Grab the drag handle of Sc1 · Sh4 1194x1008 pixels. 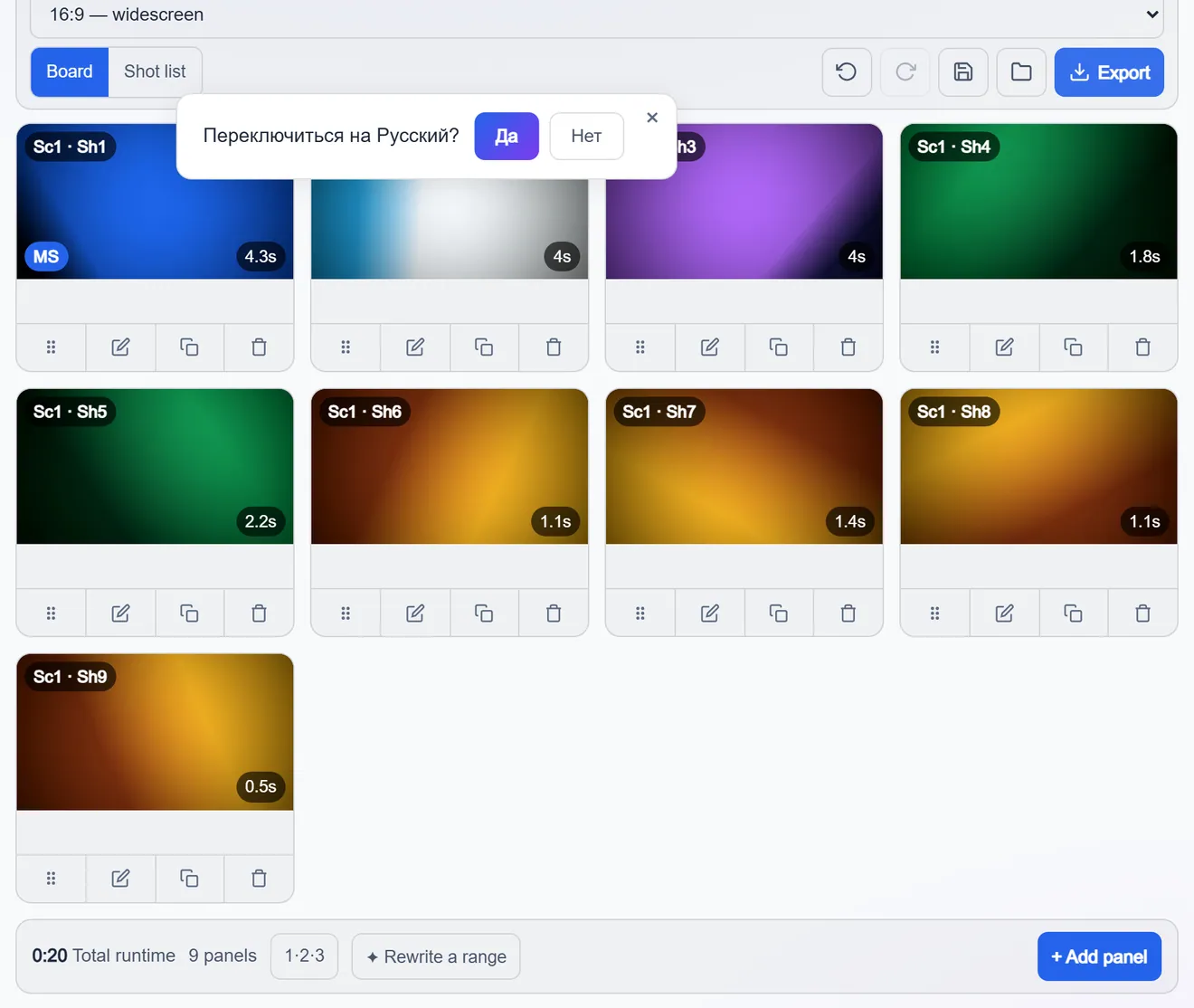(x=935, y=347)
